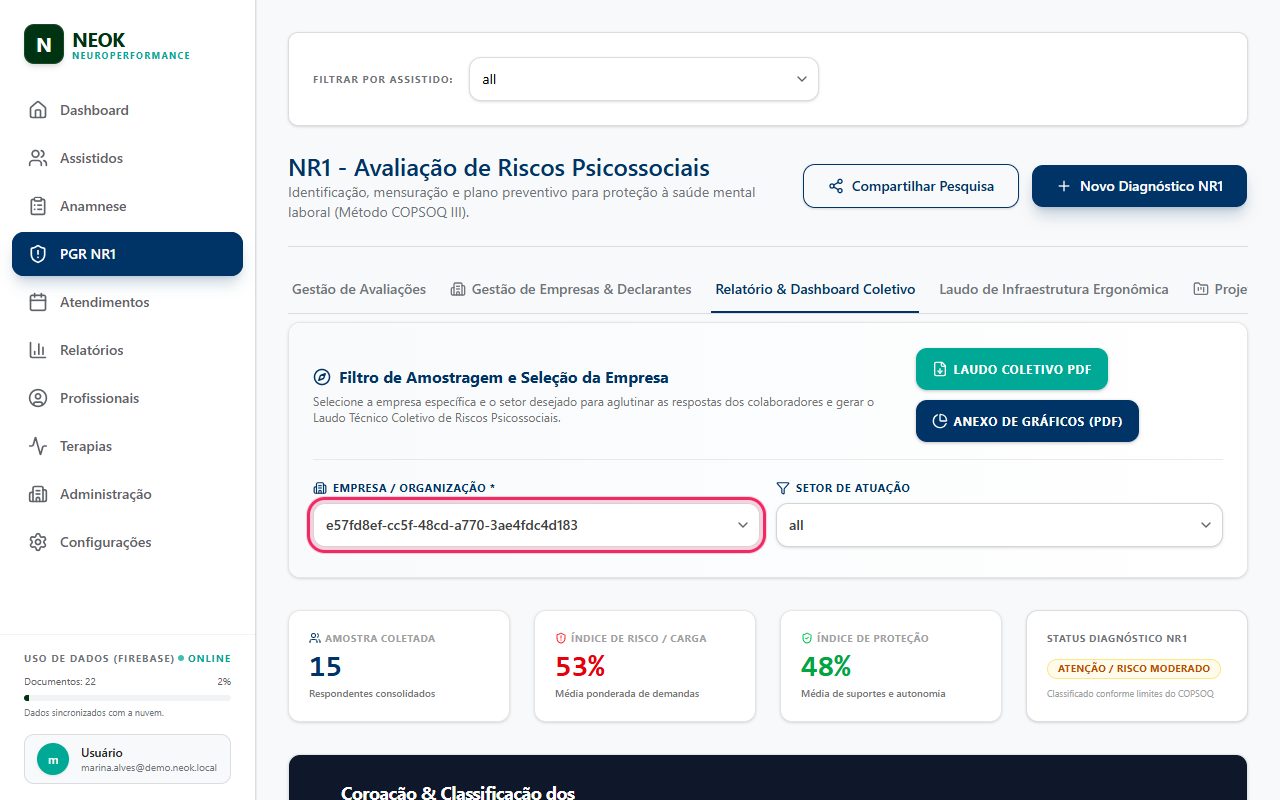Click the Configurações gear icon
Screen dimensions: 1280x800
[38, 542]
